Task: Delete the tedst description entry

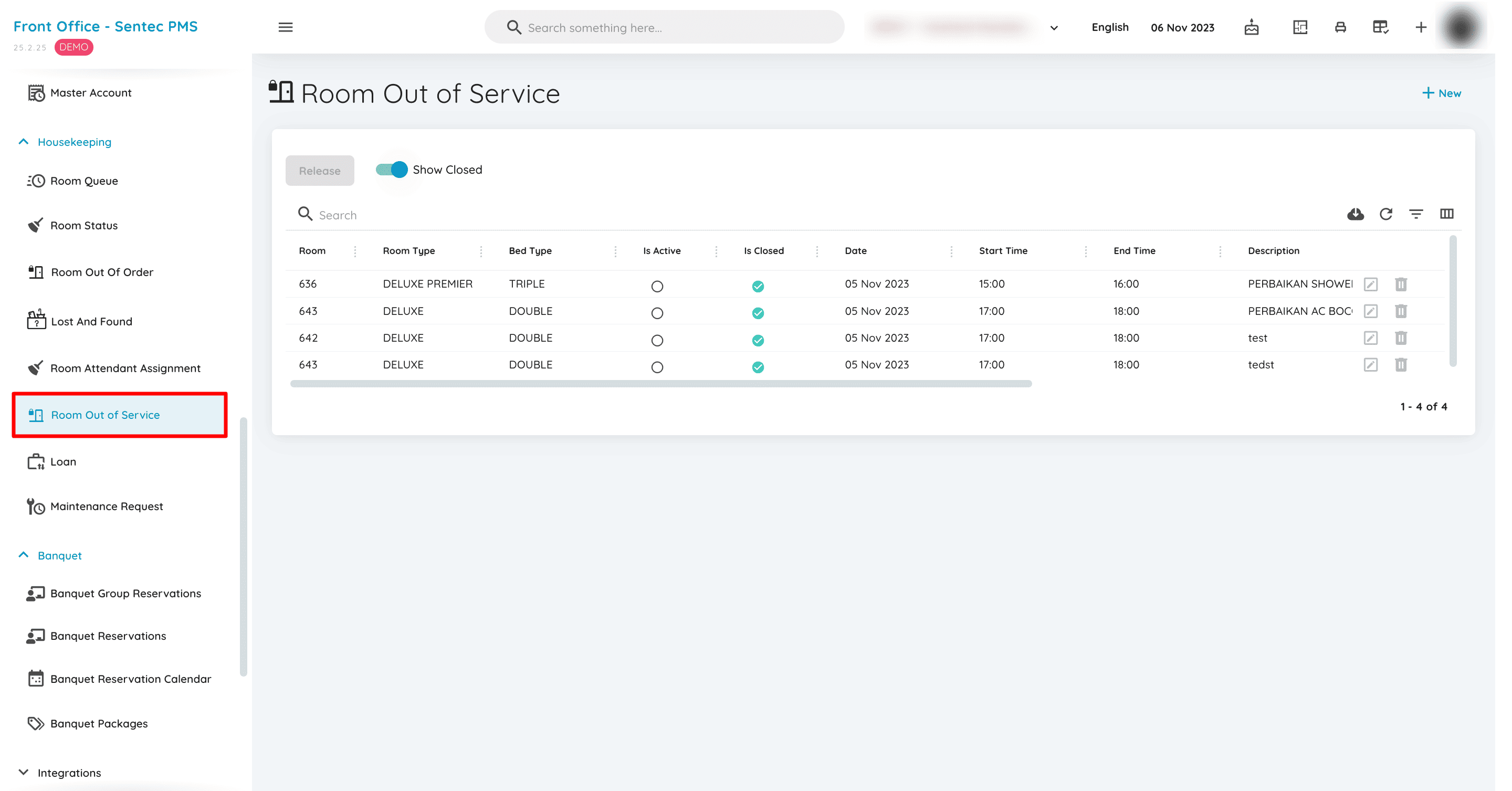Action: [x=1401, y=365]
